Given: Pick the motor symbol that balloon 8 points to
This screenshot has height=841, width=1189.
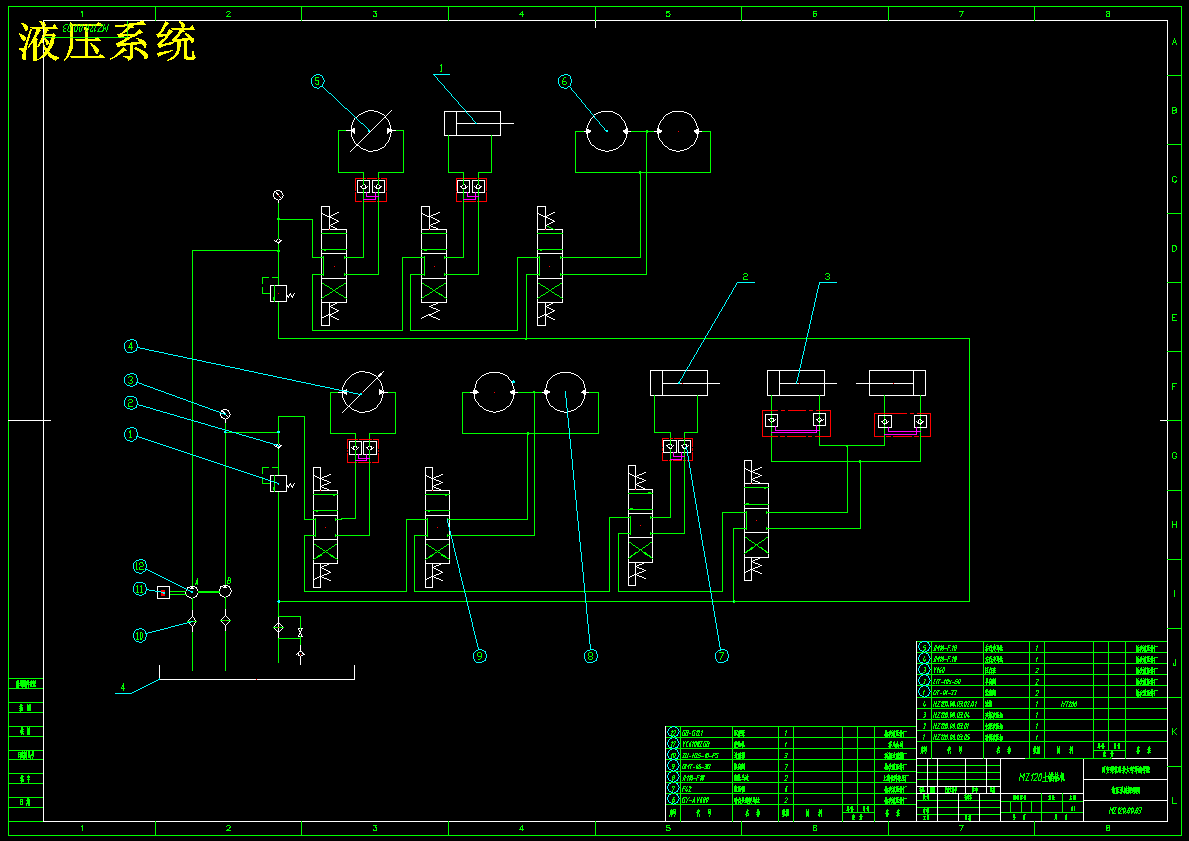Looking at the screenshot, I should click(566, 391).
